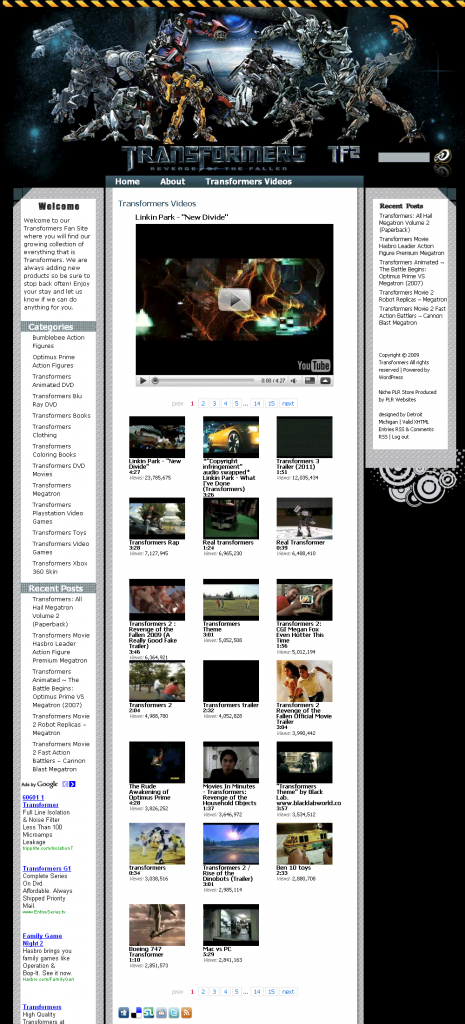This screenshot has height=1024, width=465.
Task: Click the orange RSS feed icon in header
Action: (398, 24)
